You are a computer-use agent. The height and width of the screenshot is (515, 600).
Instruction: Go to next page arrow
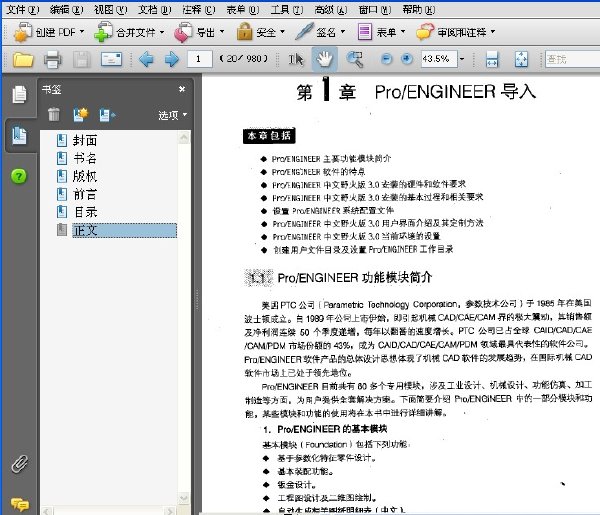click(x=172, y=59)
